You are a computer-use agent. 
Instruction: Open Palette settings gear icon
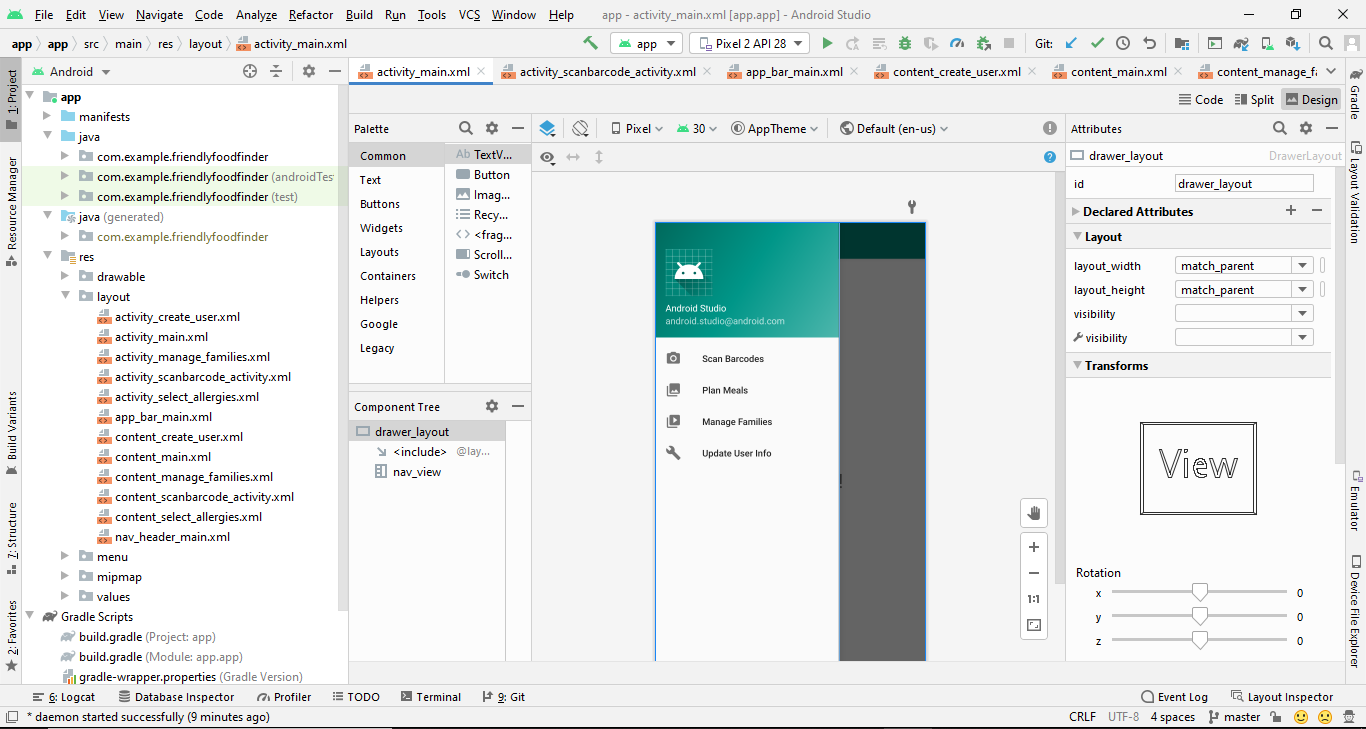tap(492, 128)
